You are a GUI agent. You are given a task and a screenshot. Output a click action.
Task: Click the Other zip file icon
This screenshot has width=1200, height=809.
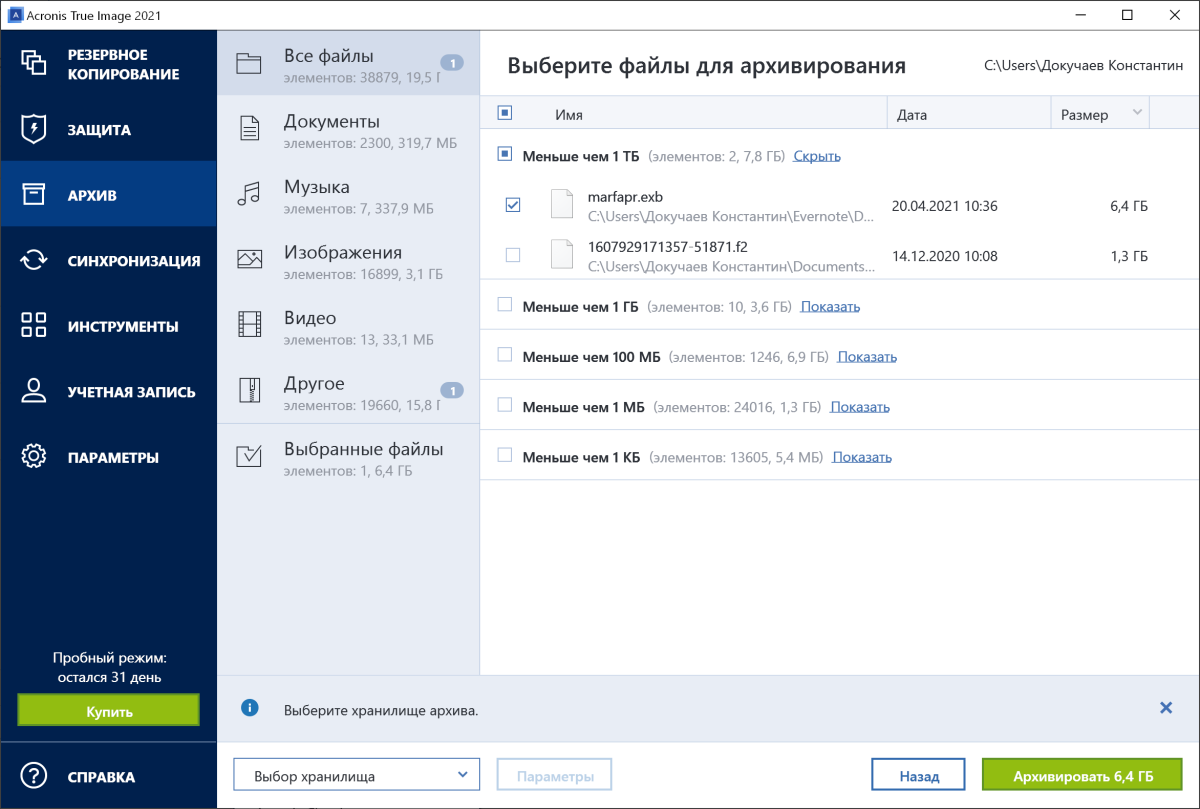pyautogui.click(x=248, y=390)
